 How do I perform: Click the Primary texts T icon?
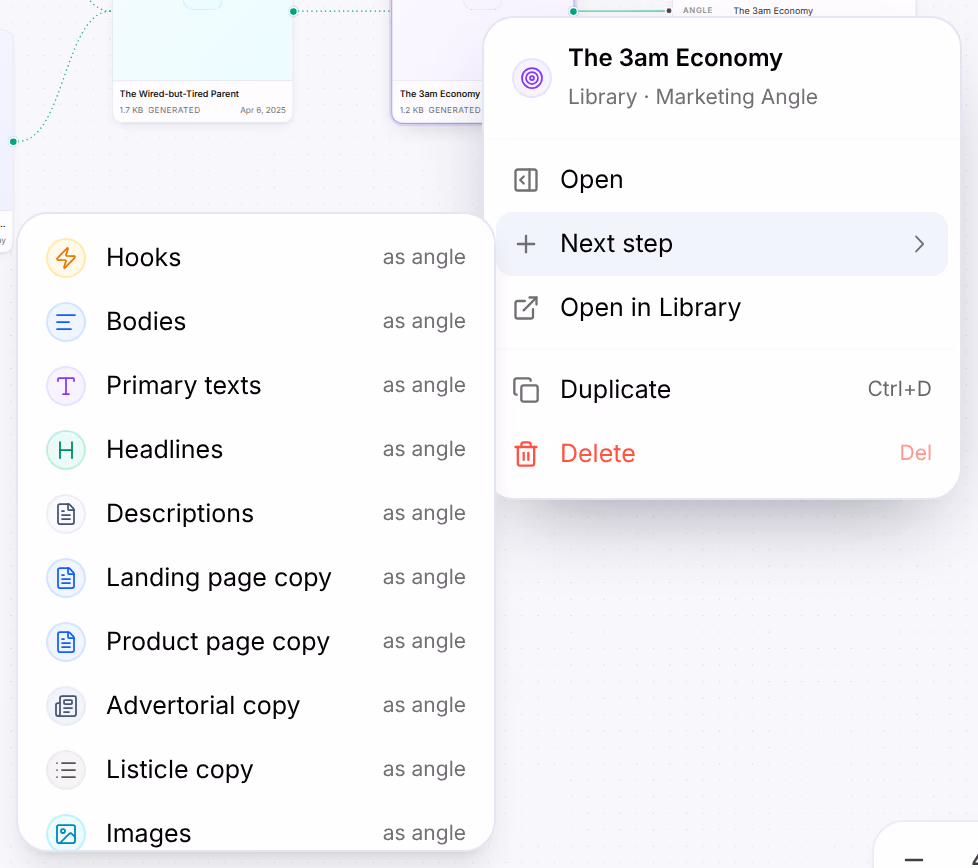pyautogui.click(x=65, y=386)
